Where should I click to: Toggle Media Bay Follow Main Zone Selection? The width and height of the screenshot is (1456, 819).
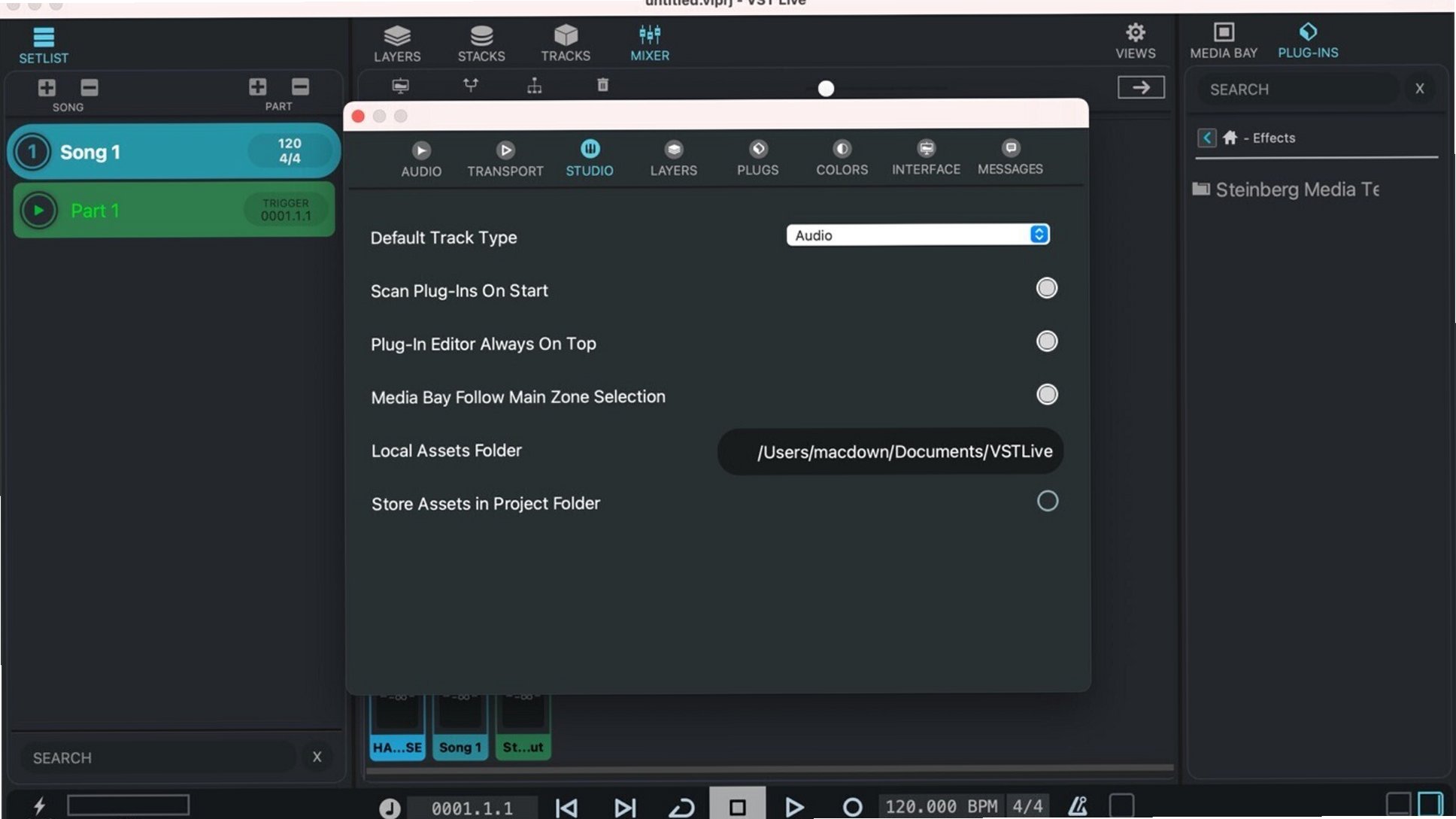point(1047,394)
